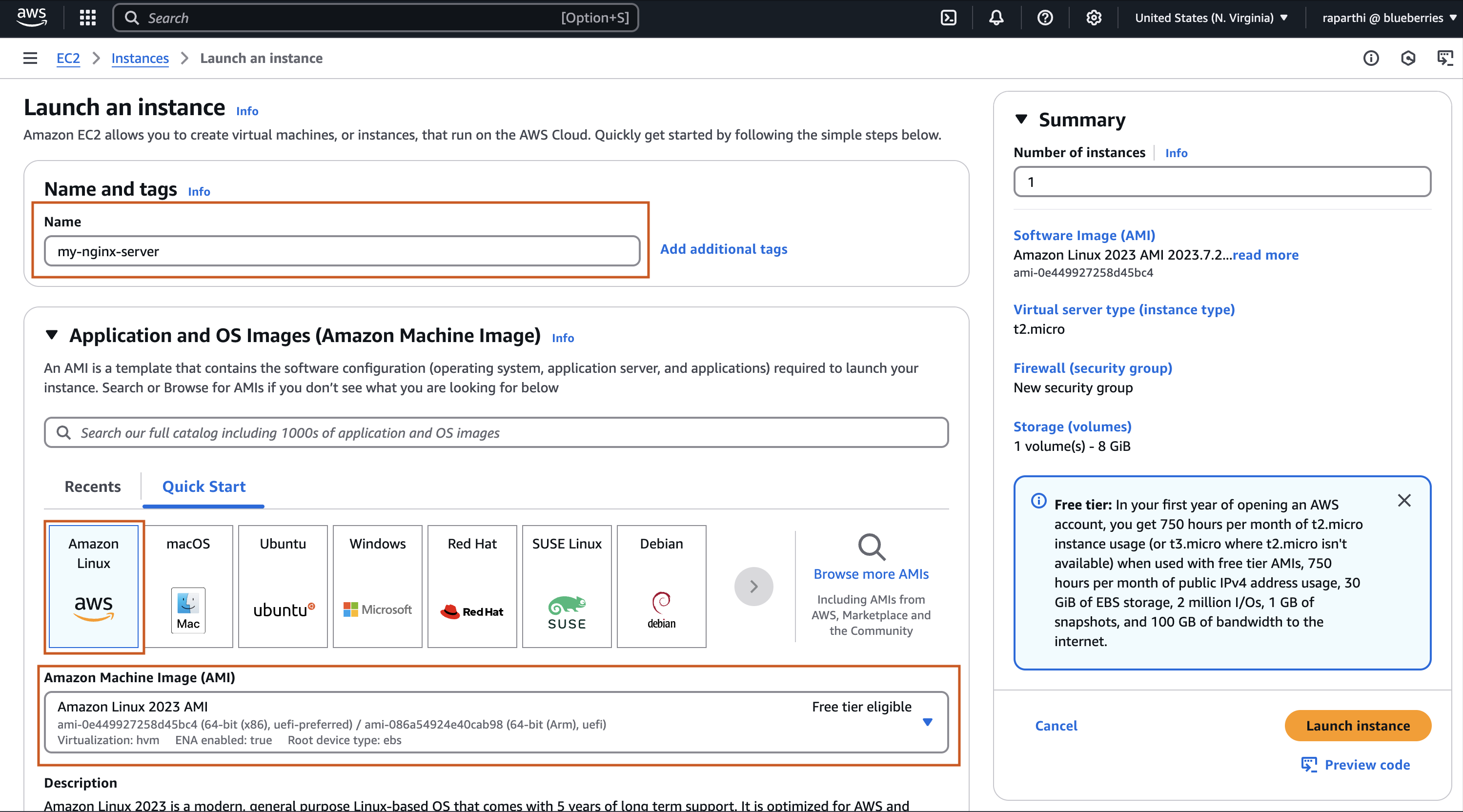Click the top AWS Search bar

[375, 18]
